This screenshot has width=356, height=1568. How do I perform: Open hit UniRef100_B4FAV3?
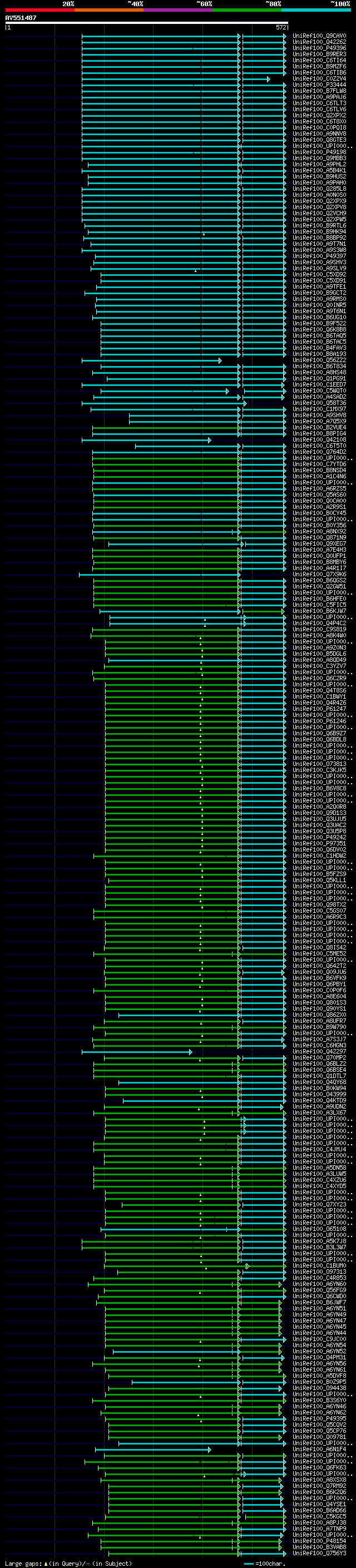[319, 348]
